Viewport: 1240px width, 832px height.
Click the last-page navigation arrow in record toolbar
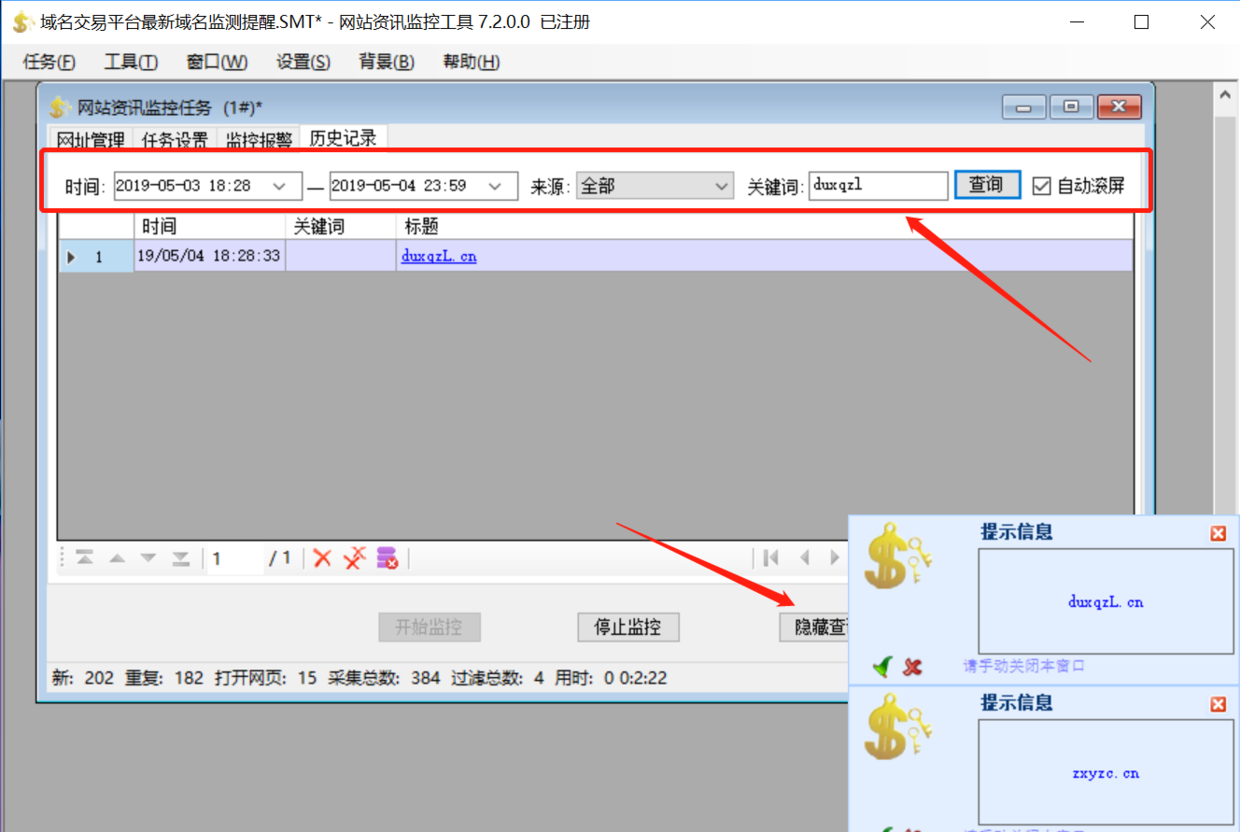coord(181,558)
